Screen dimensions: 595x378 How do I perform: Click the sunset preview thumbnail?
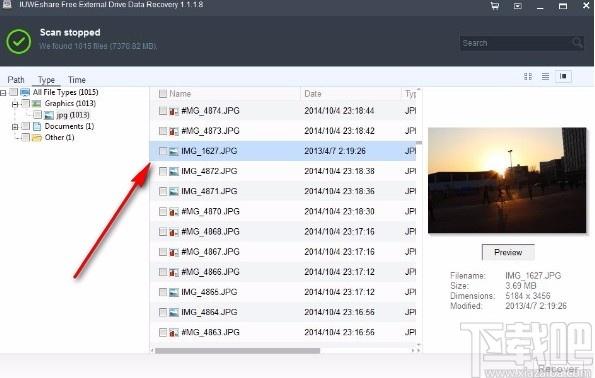(x=507, y=180)
